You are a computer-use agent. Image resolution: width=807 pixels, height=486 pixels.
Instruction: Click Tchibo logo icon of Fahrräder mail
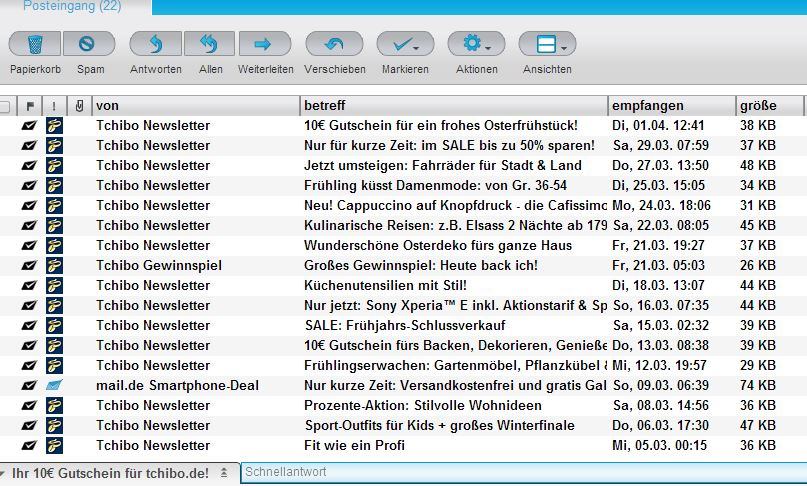click(55, 166)
